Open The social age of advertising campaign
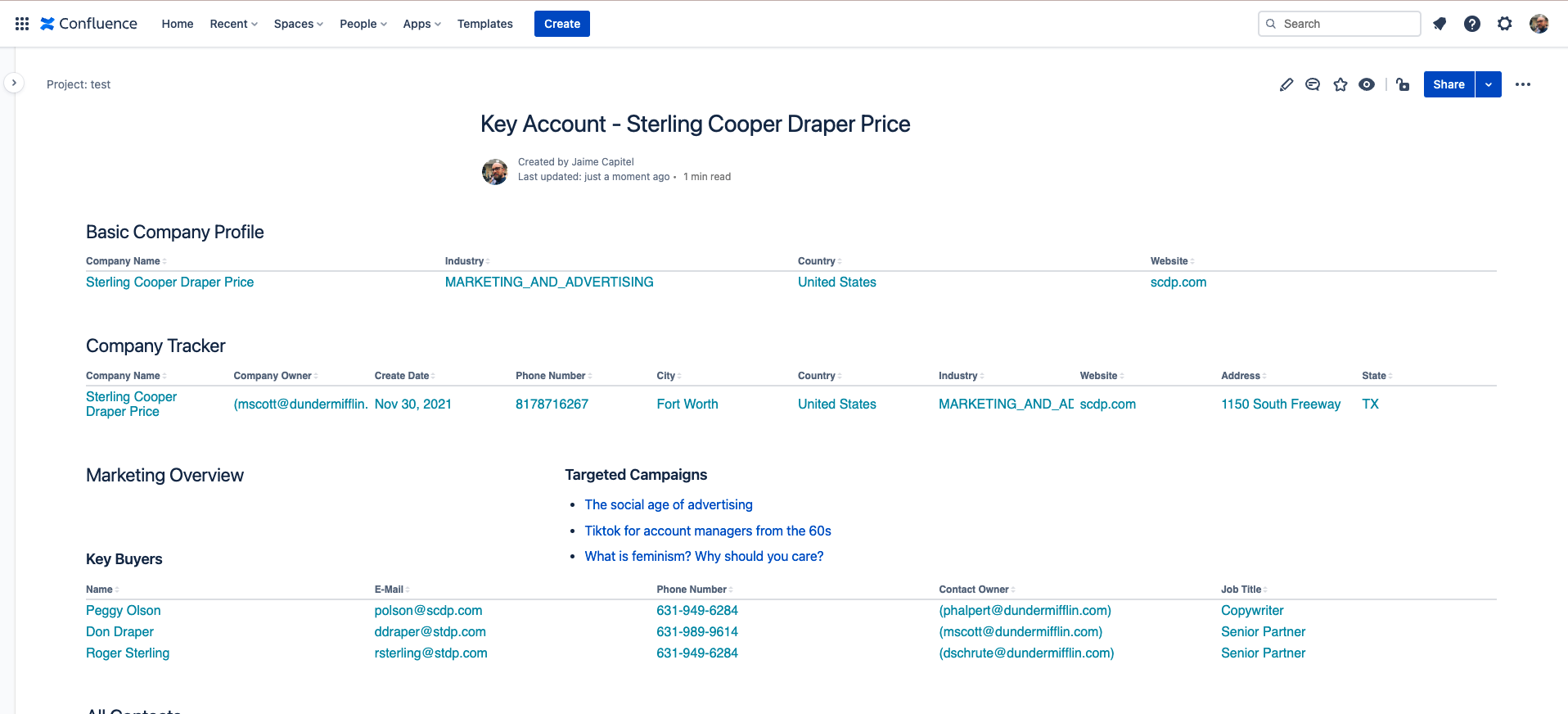The width and height of the screenshot is (1568, 714). tap(669, 504)
